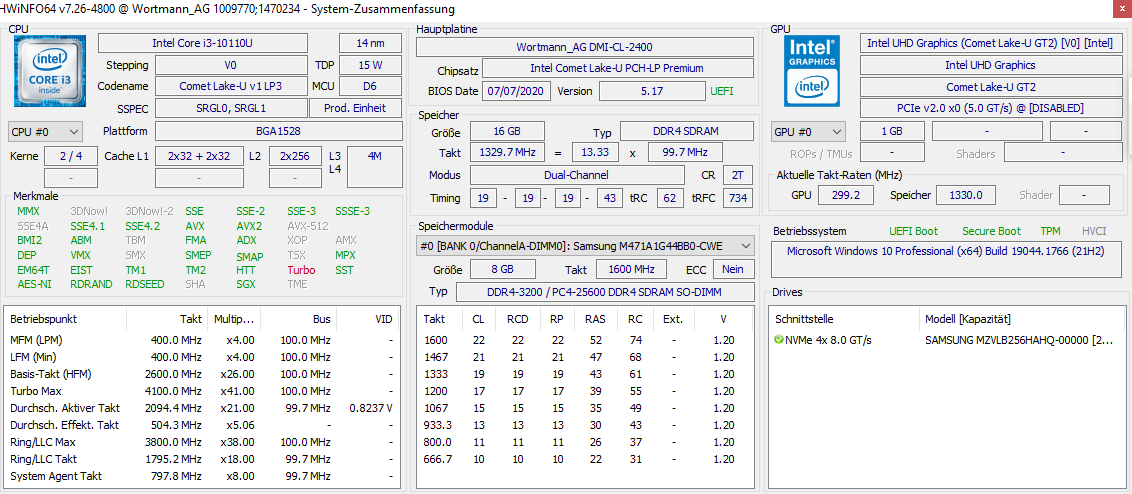The image size is (1132, 494).
Task: Click the Kerne value 2 / 4
Action: (x=71, y=156)
